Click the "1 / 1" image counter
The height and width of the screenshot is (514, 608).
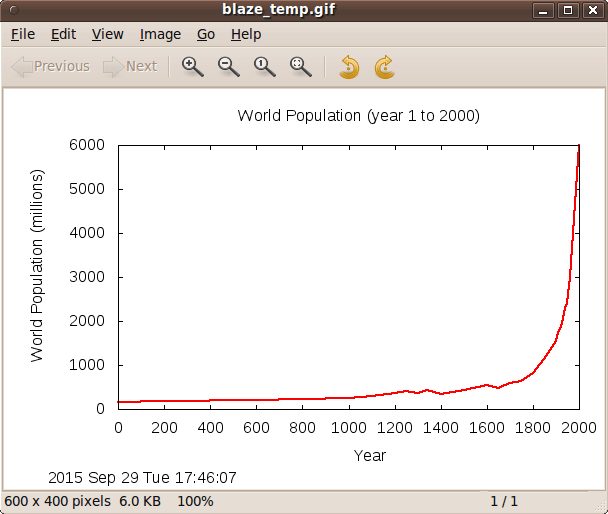pos(504,501)
